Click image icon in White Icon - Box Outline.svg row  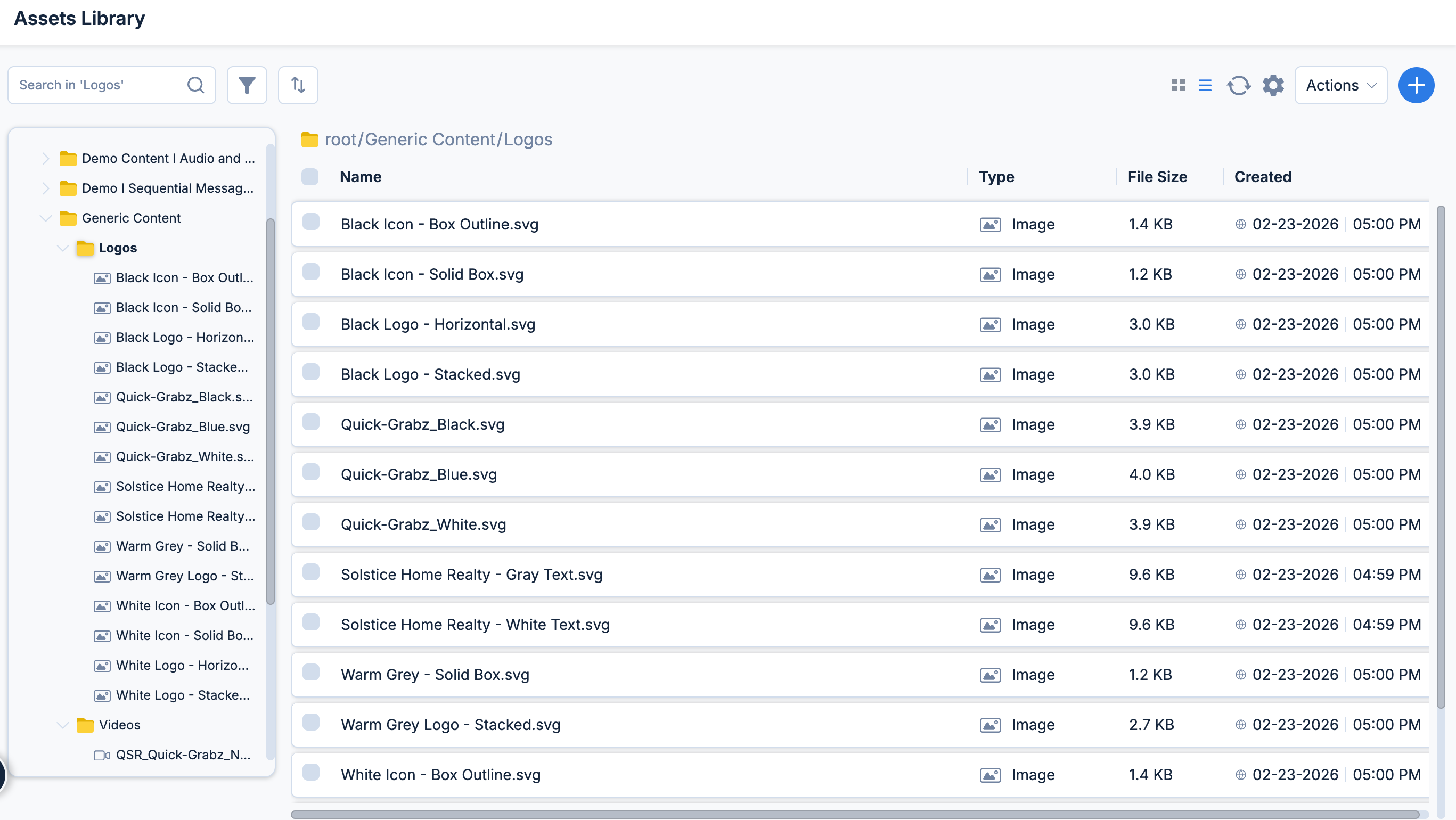pos(990,775)
